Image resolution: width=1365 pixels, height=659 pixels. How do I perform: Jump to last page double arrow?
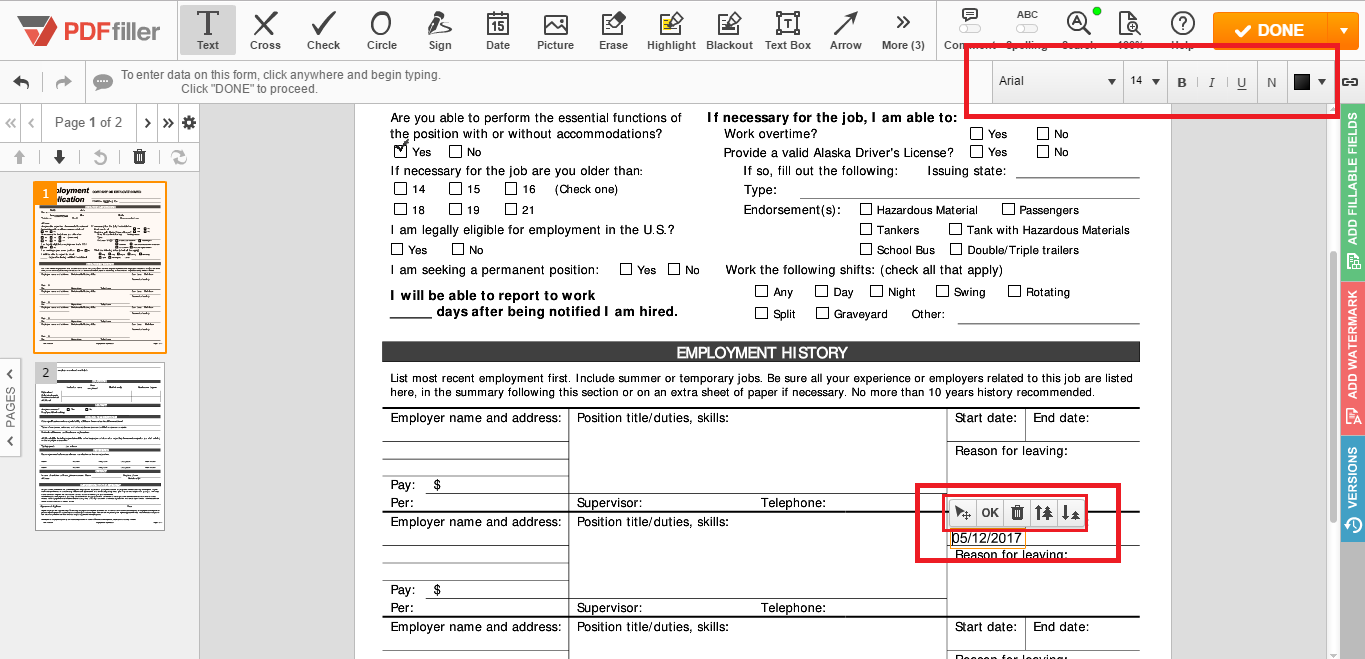(168, 123)
